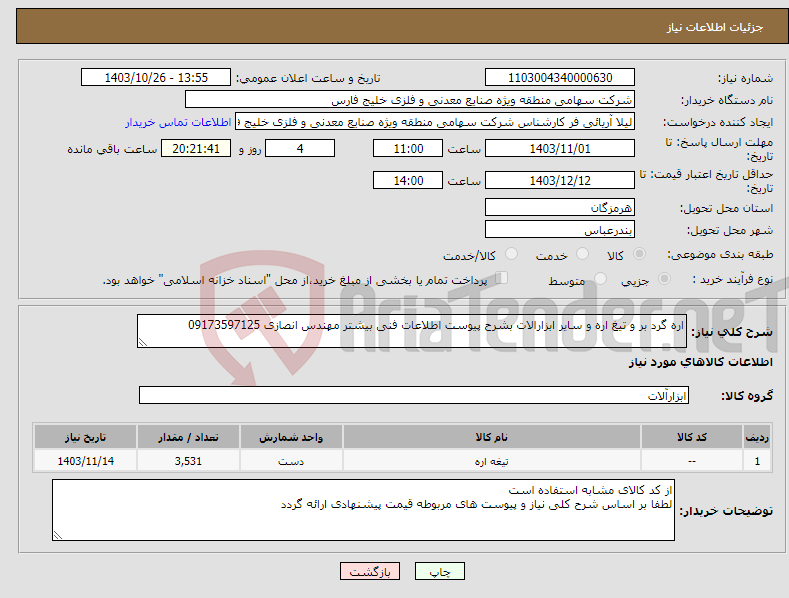Click the چاپ (print) button
Viewport: 789px width, 598px height.
click(x=439, y=571)
